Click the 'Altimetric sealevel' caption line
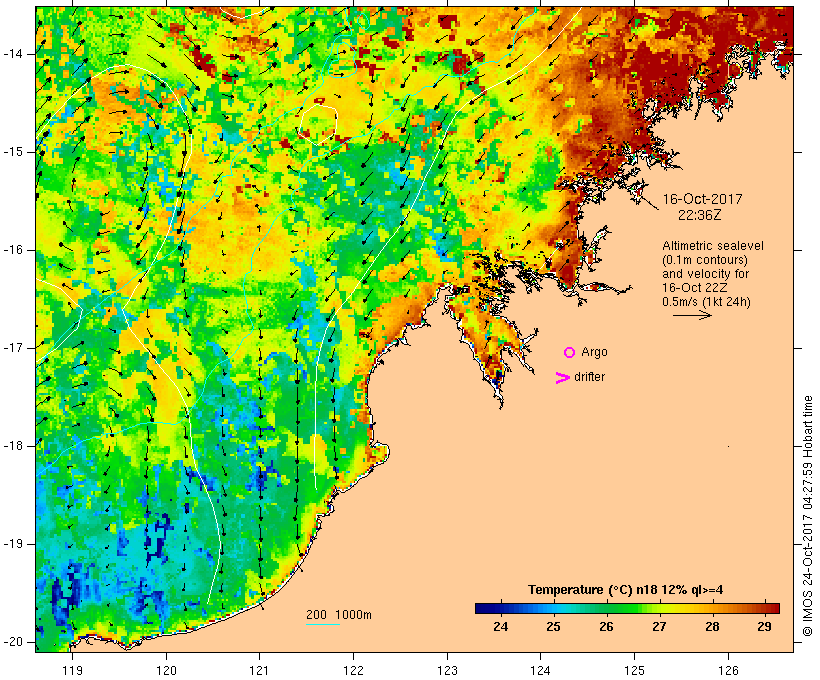This screenshot has width=820, height=680. click(713, 246)
